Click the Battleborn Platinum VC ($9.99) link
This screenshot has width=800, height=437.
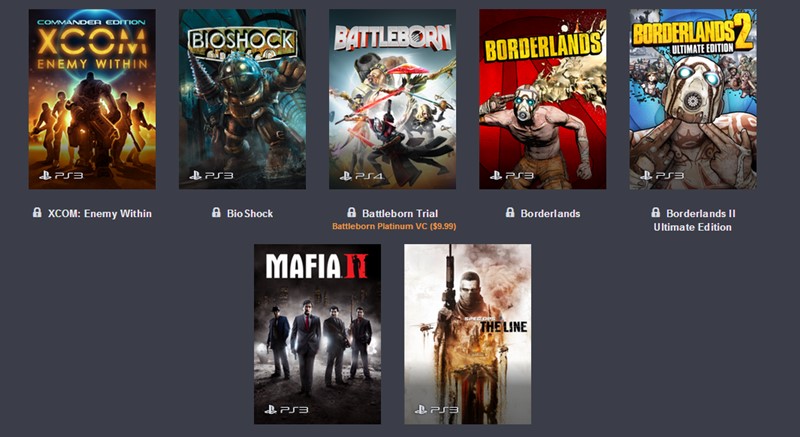(x=394, y=226)
